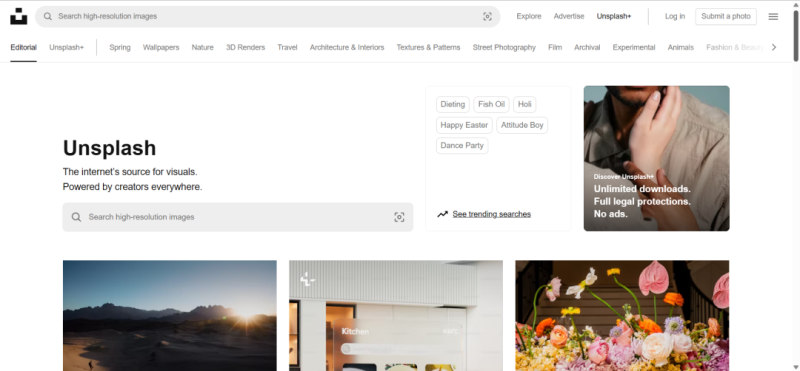
Task: Click the Unsplash logo icon
Action: point(18,16)
